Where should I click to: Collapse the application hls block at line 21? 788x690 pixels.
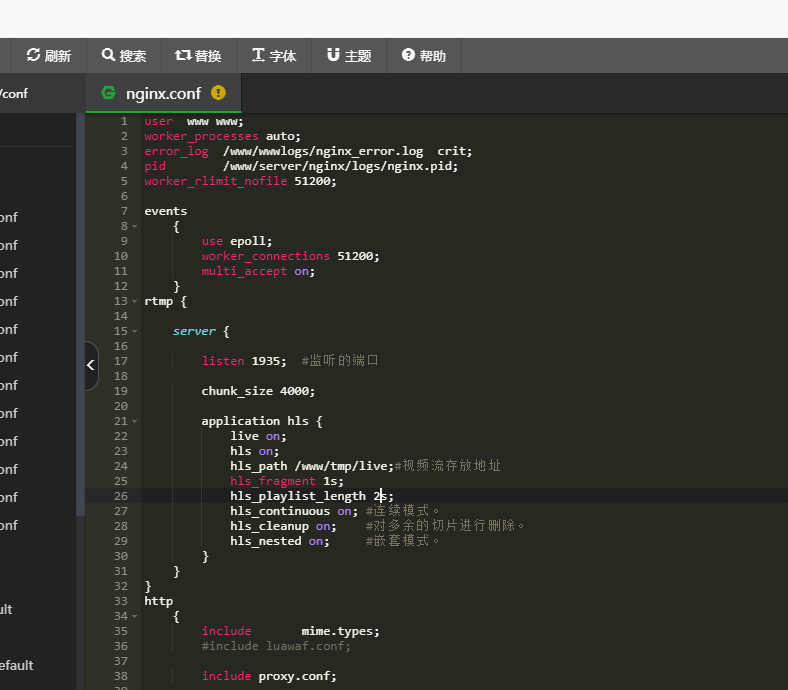(x=135, y=421)
